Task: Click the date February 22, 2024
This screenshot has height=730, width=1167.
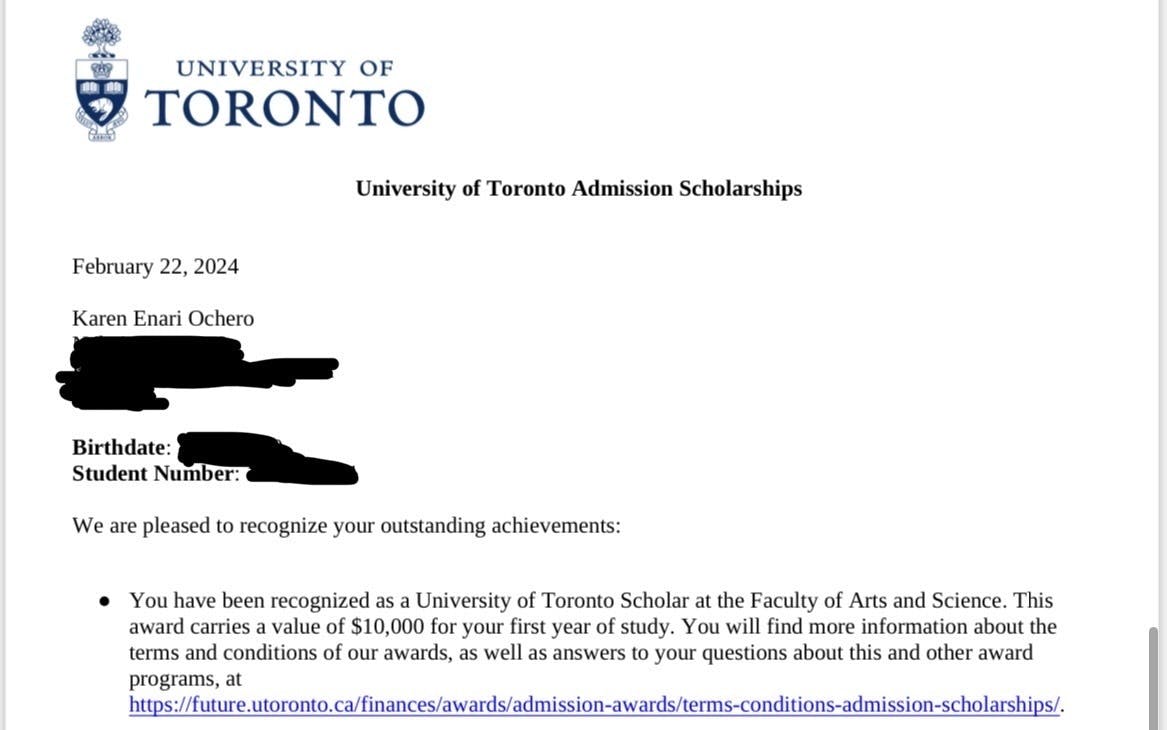Action: coord(155,266)
